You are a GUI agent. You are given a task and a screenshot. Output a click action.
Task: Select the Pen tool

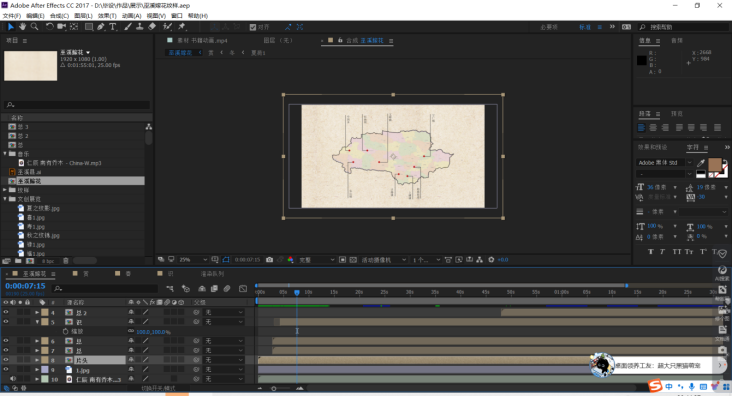tap(100, 27)
